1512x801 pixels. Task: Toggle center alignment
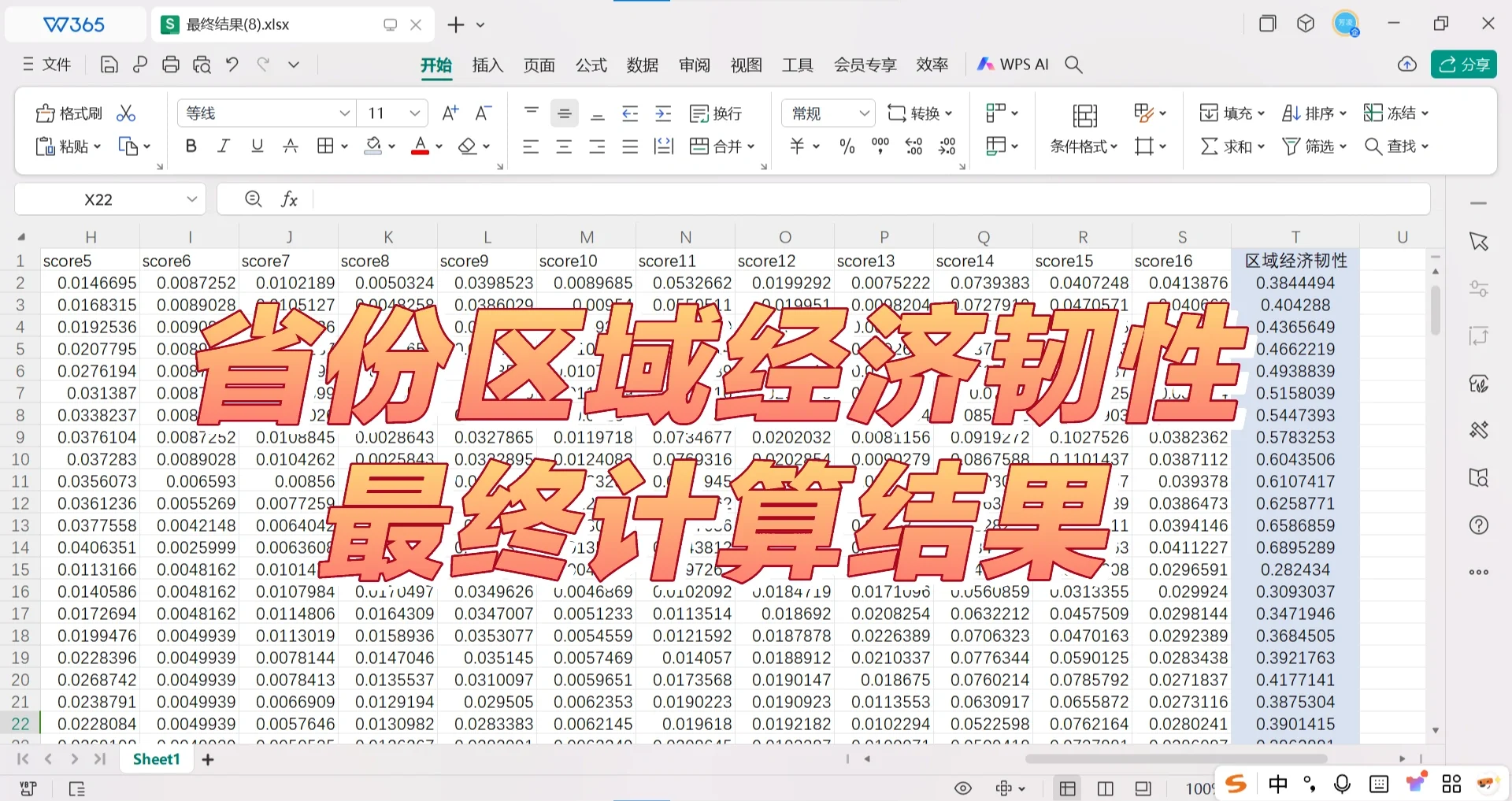564,146
